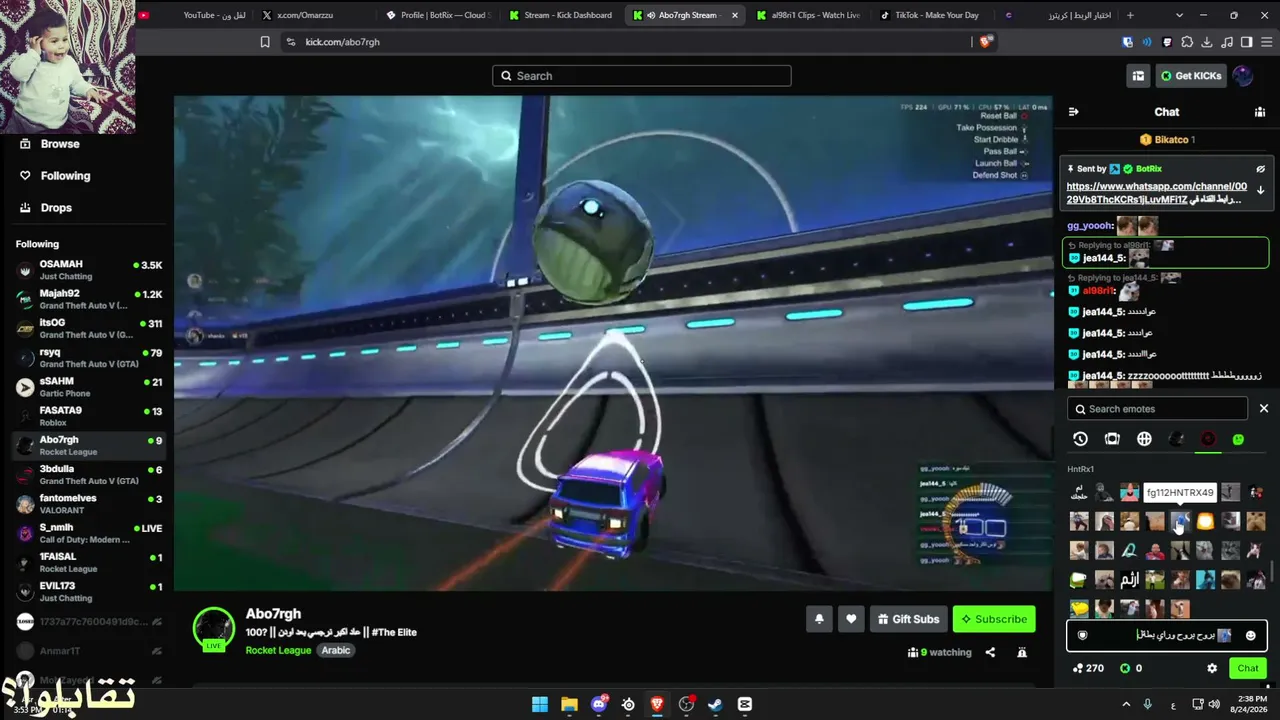Open the Brave hamburger menu

[1265, 42]
